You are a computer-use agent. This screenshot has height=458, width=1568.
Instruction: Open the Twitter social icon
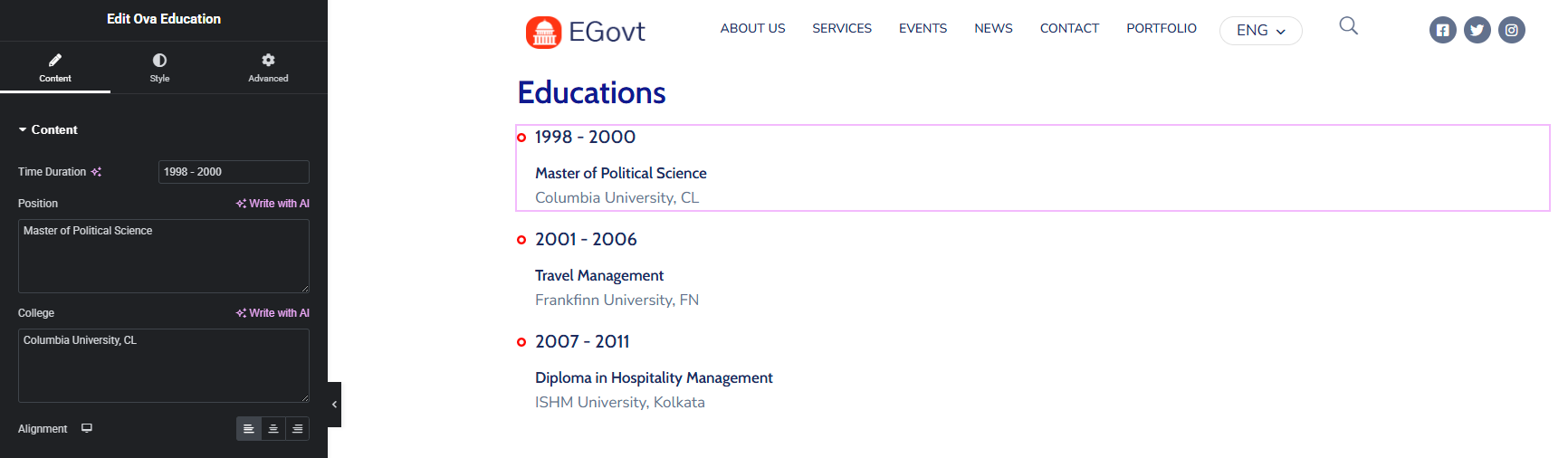1477,30
